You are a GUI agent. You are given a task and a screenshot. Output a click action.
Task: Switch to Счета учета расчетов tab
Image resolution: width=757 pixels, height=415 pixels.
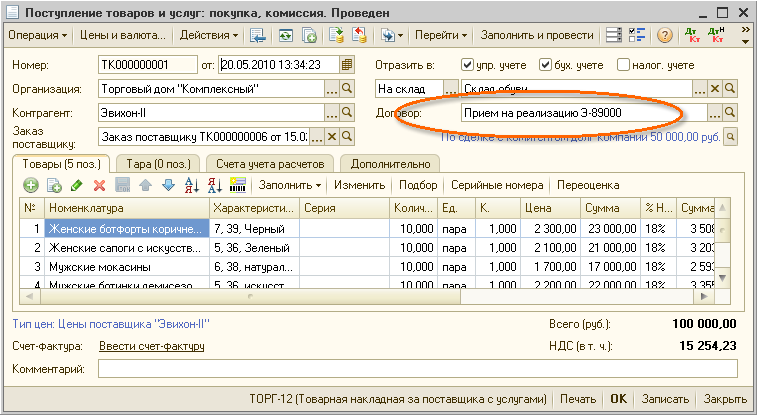[270, 164]
